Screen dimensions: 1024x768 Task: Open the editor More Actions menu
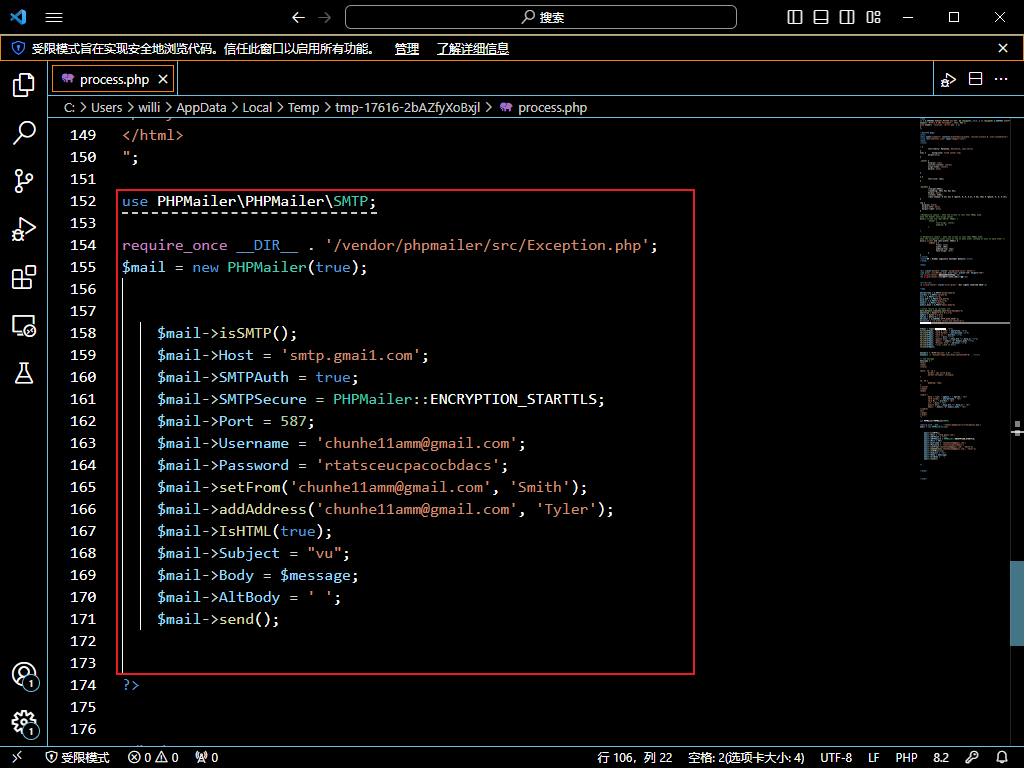click(x=1003, y=79)
